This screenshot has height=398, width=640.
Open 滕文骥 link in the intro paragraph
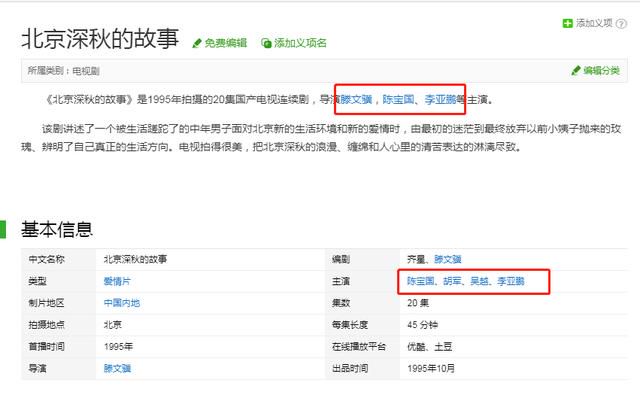point(356,99)
